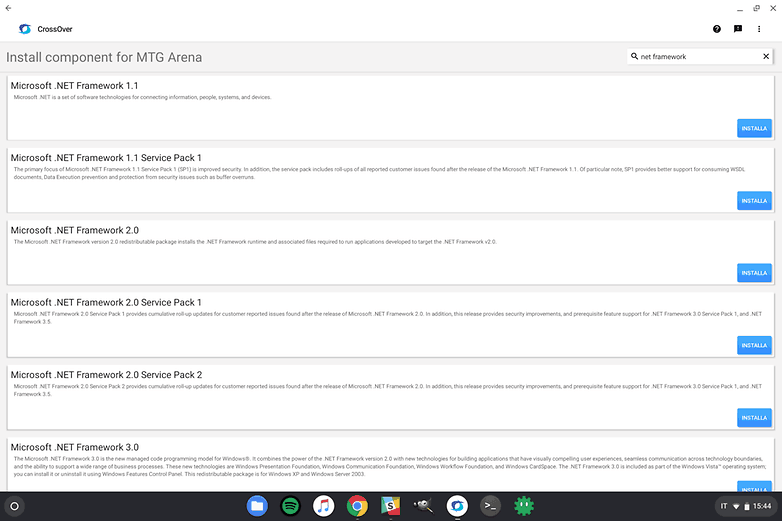The height and width of the screenshot is (521, 782).
Task: Clear the 'net framework' search text
Action: [x=766, y=57]
